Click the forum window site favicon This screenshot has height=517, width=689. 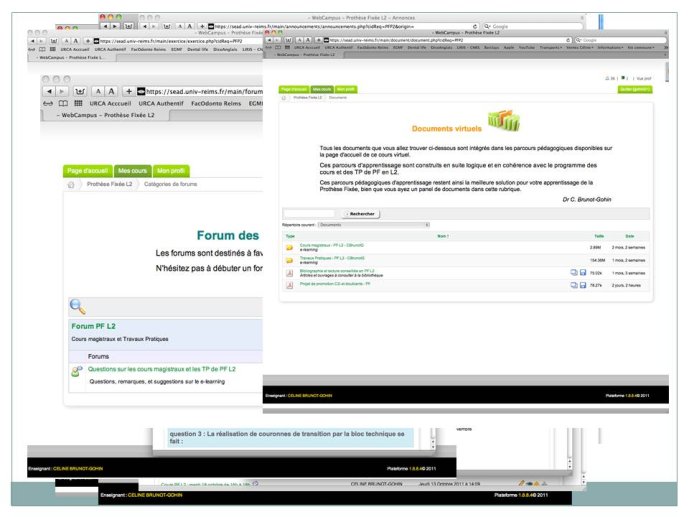tap(141, 91)
